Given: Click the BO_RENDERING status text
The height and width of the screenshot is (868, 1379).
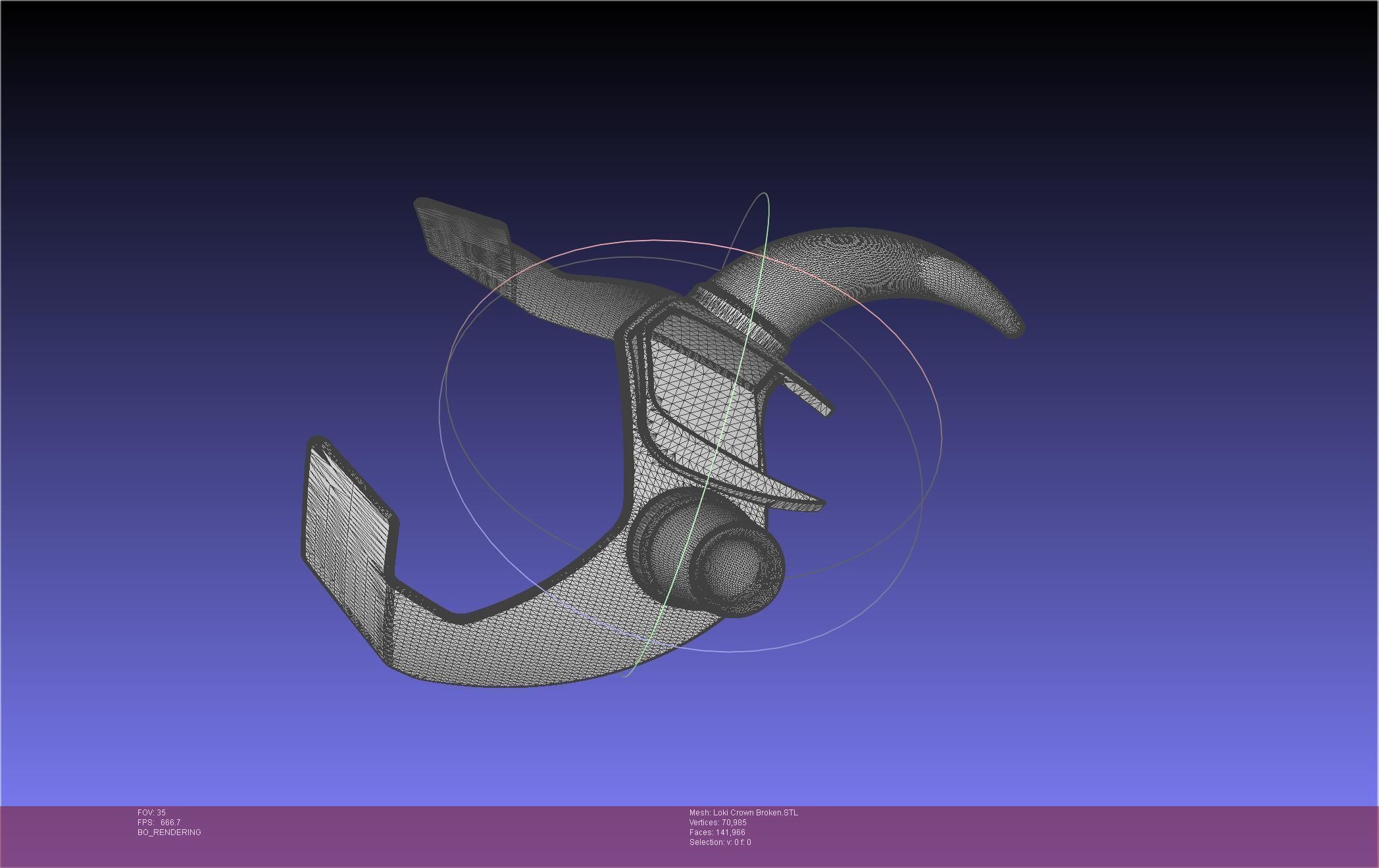Looking at the screenshot, I should tap(169, 832).
